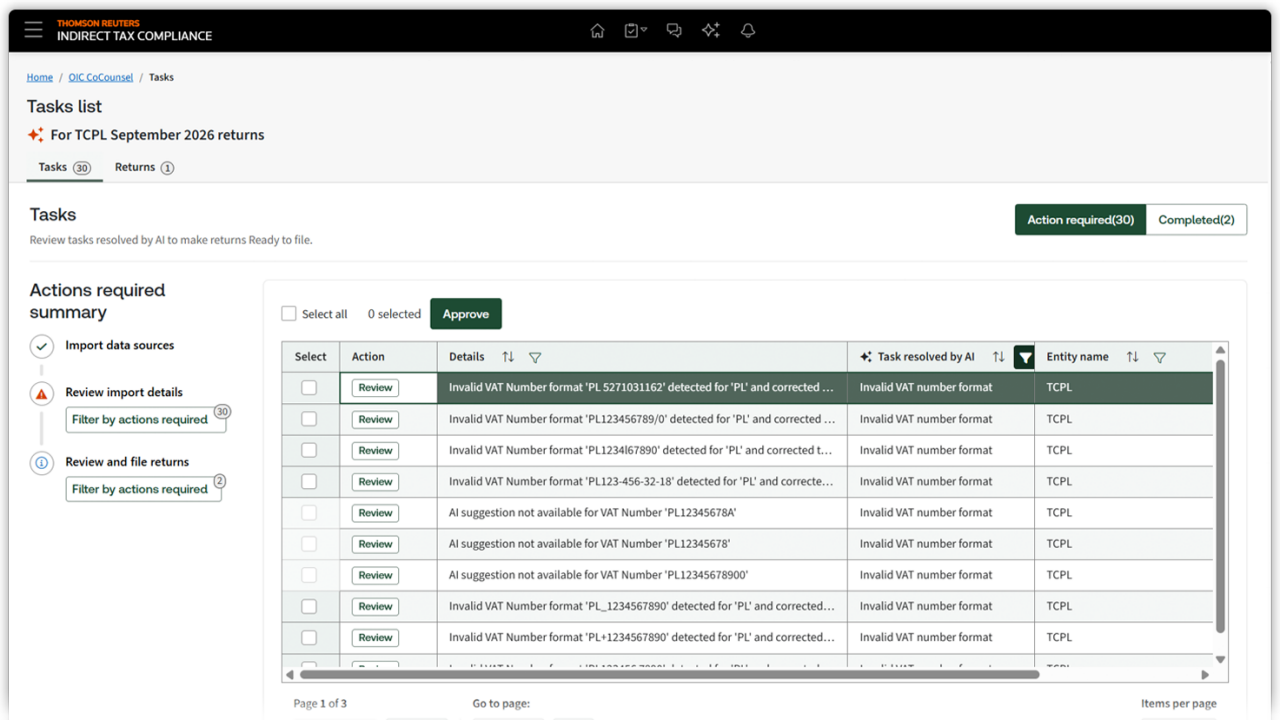Viewport: 1280px width, 720px height.
Task: Open OIC CoCounsel breadcrumb link
Action: click(101, 77)
